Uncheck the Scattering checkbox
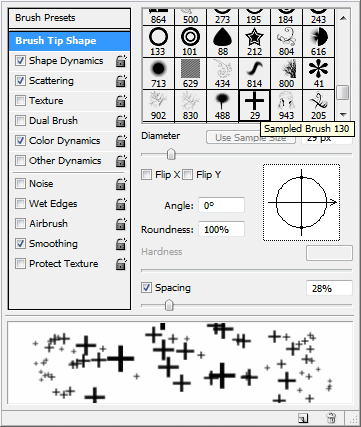Screen dimensions: 361x427 pyautogui.click(x=20, y=81)
